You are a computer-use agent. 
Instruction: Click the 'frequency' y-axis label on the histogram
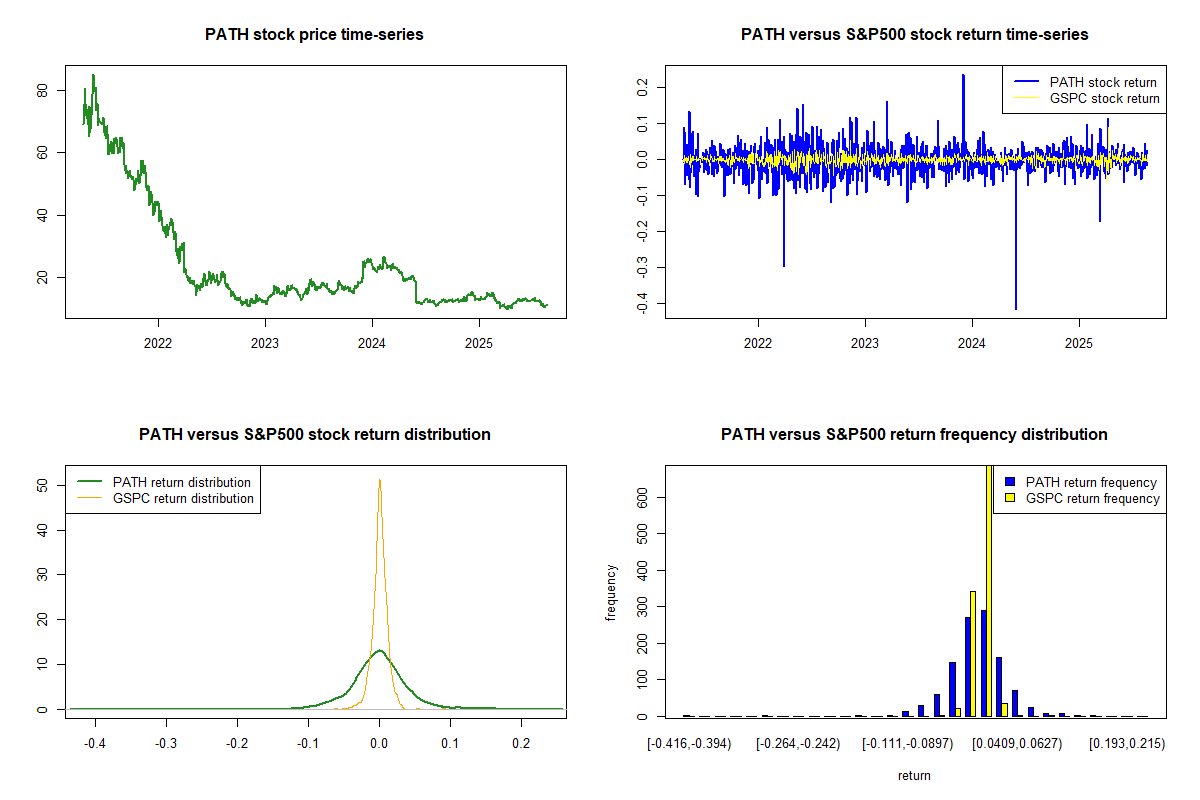tap(611, 592)
